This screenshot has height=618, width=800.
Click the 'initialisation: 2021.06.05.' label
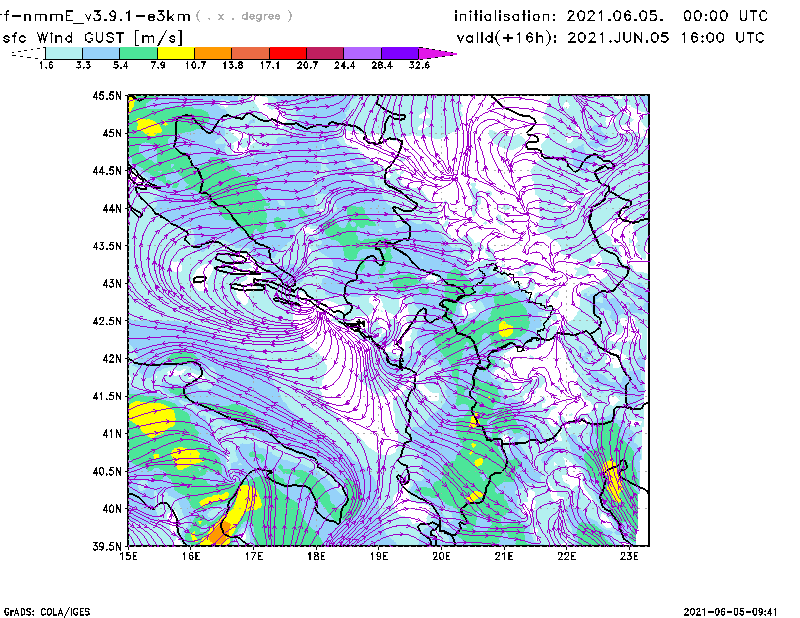pos(559,16)
